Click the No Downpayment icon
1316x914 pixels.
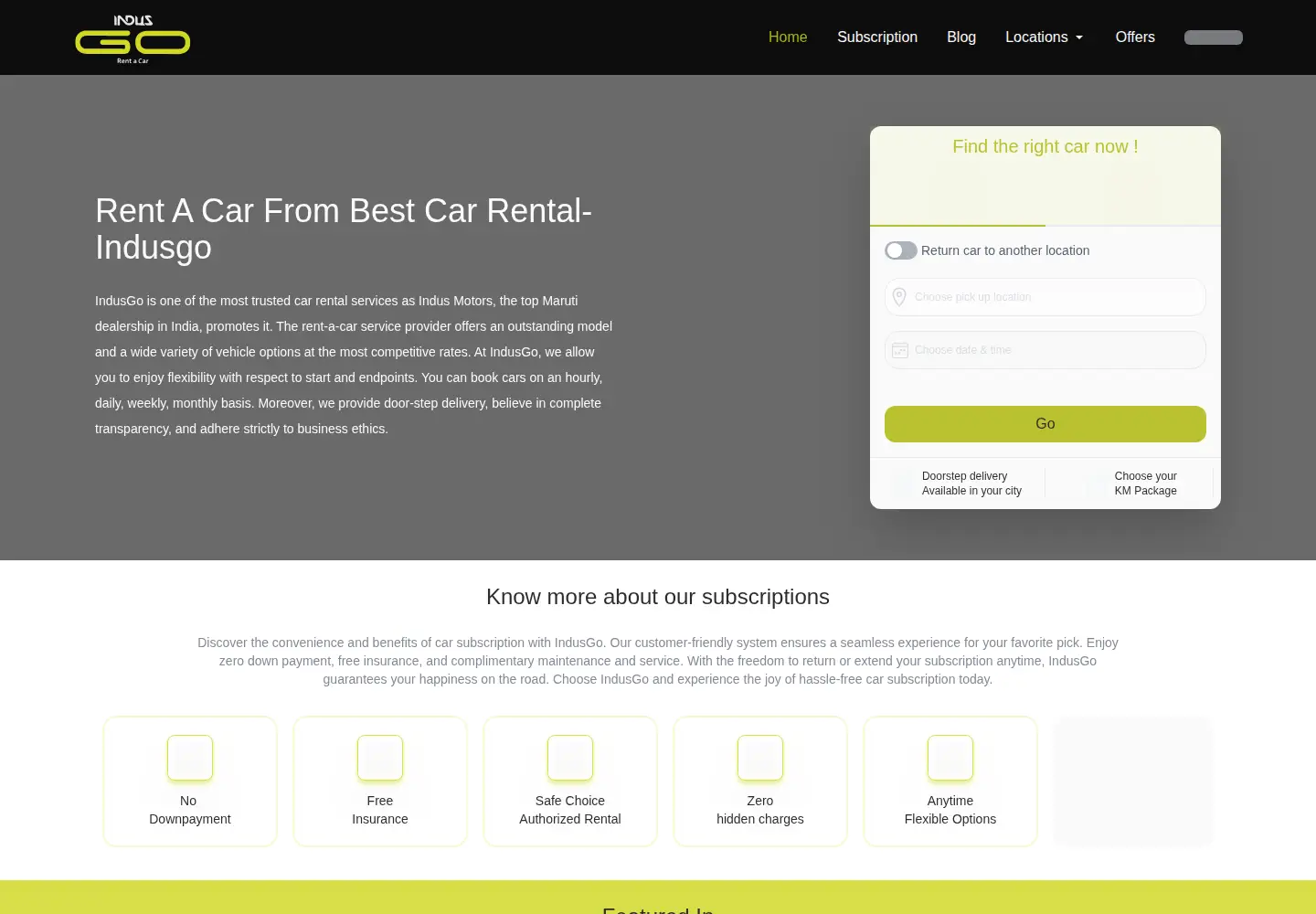coord(190,758)
